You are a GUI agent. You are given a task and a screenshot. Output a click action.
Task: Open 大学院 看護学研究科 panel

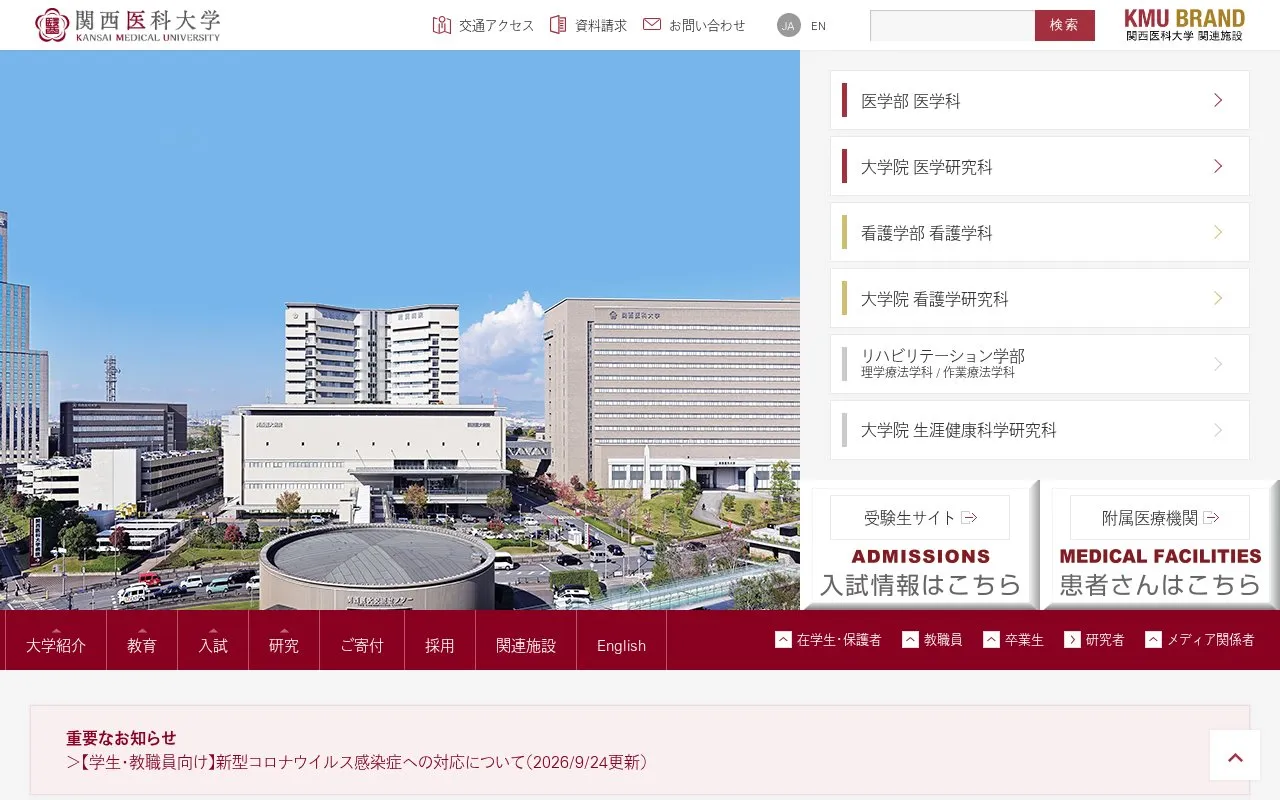click(1040, 298)
